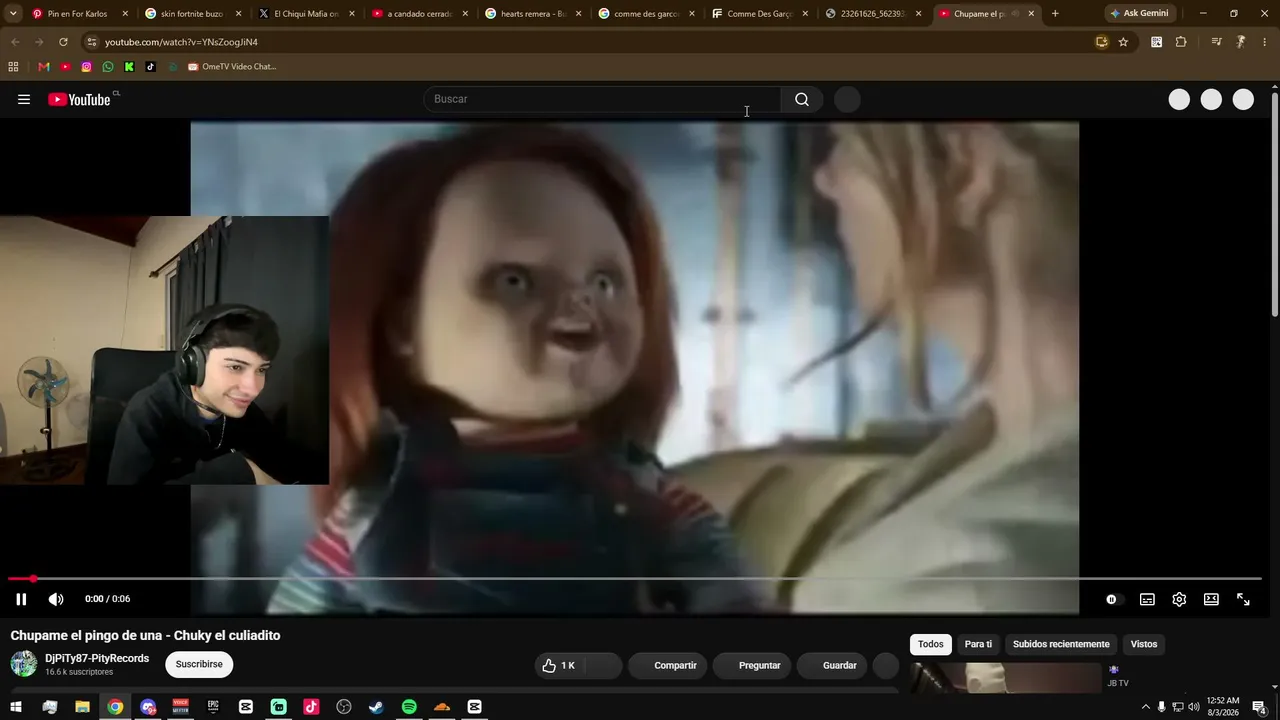Open the Chrome three-dot menu
The width and height of the screenshot is (1280, 720).
coord(1265,42)
